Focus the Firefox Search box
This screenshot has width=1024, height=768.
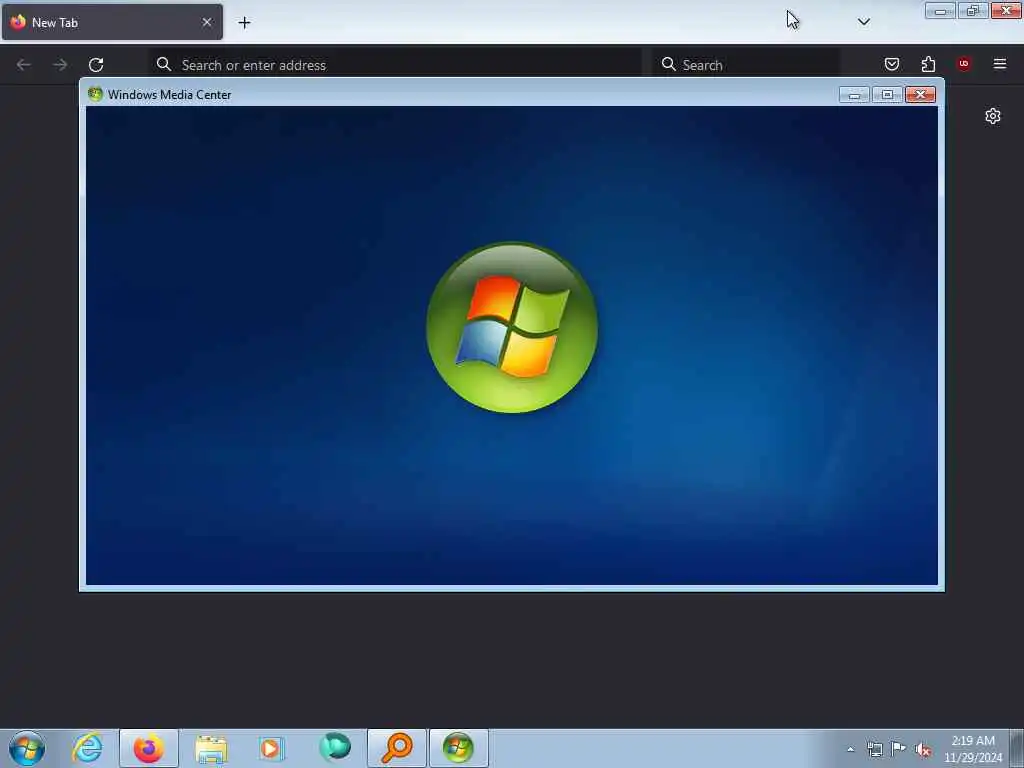[746, 65]
